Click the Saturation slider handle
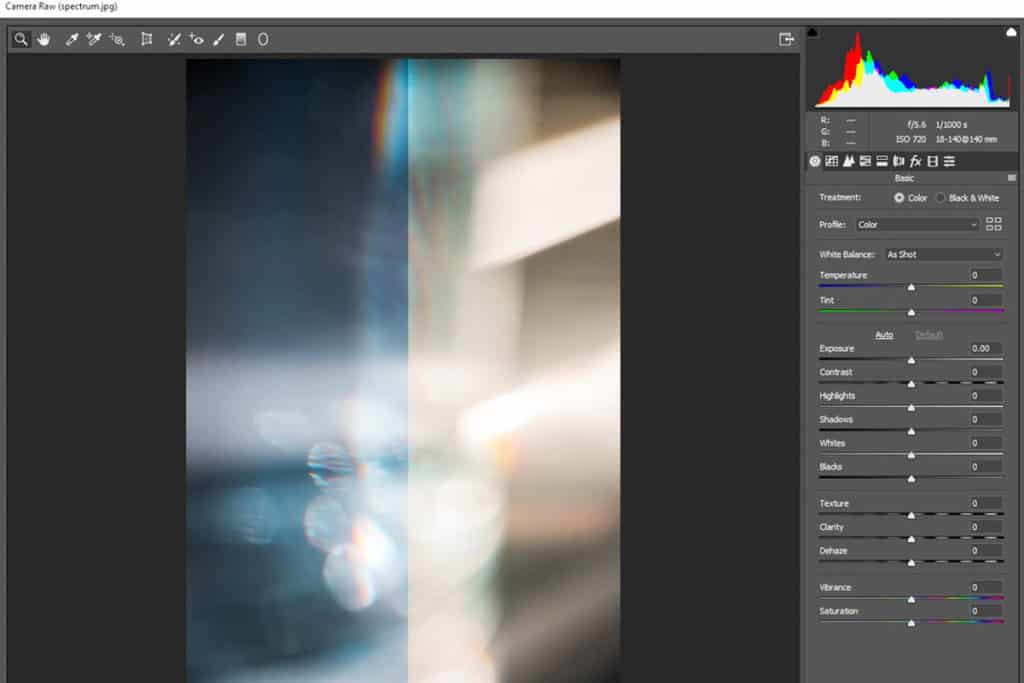 [x=912, y=623]
